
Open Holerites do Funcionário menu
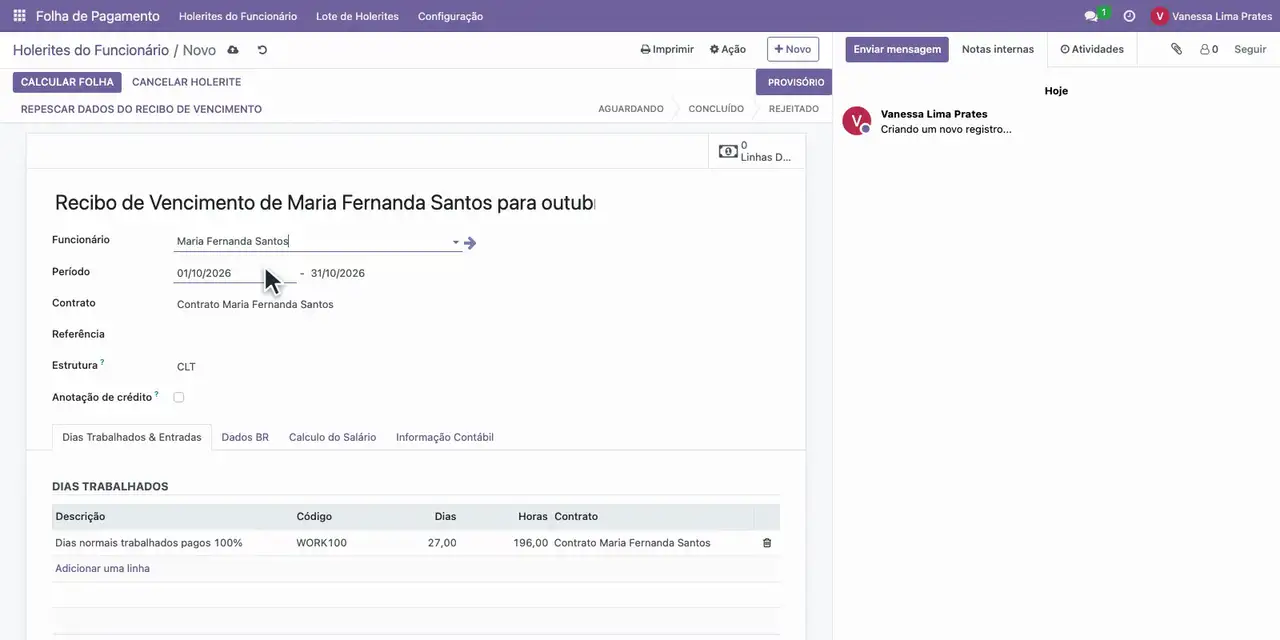tap(238, 16)
